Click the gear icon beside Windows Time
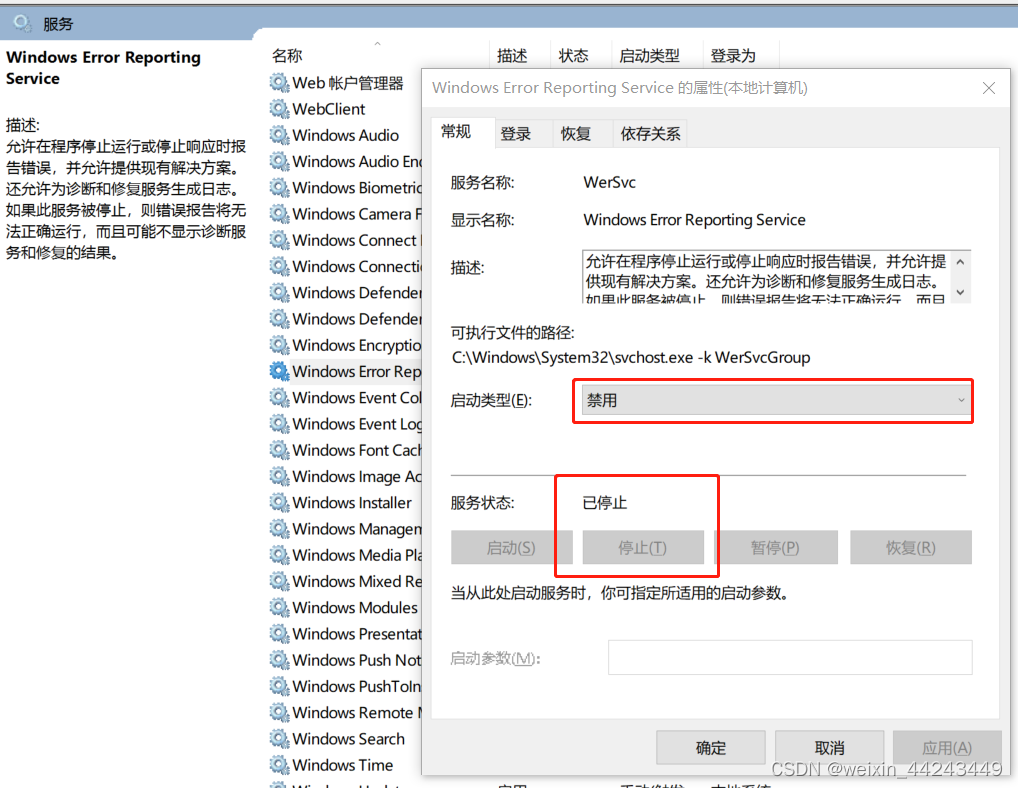Screen dimensions: 1018x788 click(x=279, y=765)
